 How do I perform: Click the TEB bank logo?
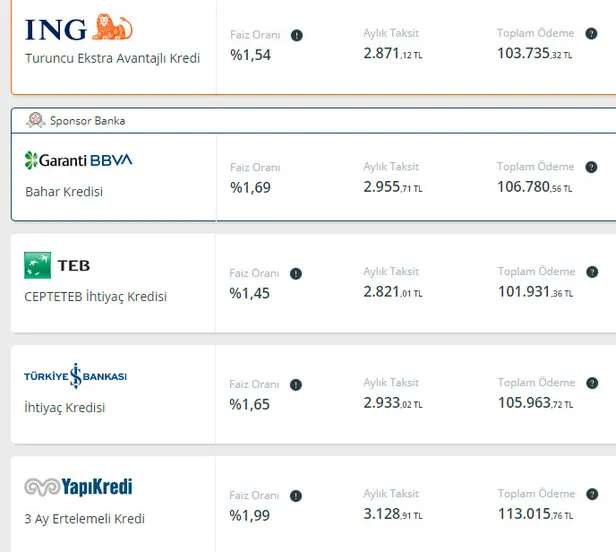point(57,265)
